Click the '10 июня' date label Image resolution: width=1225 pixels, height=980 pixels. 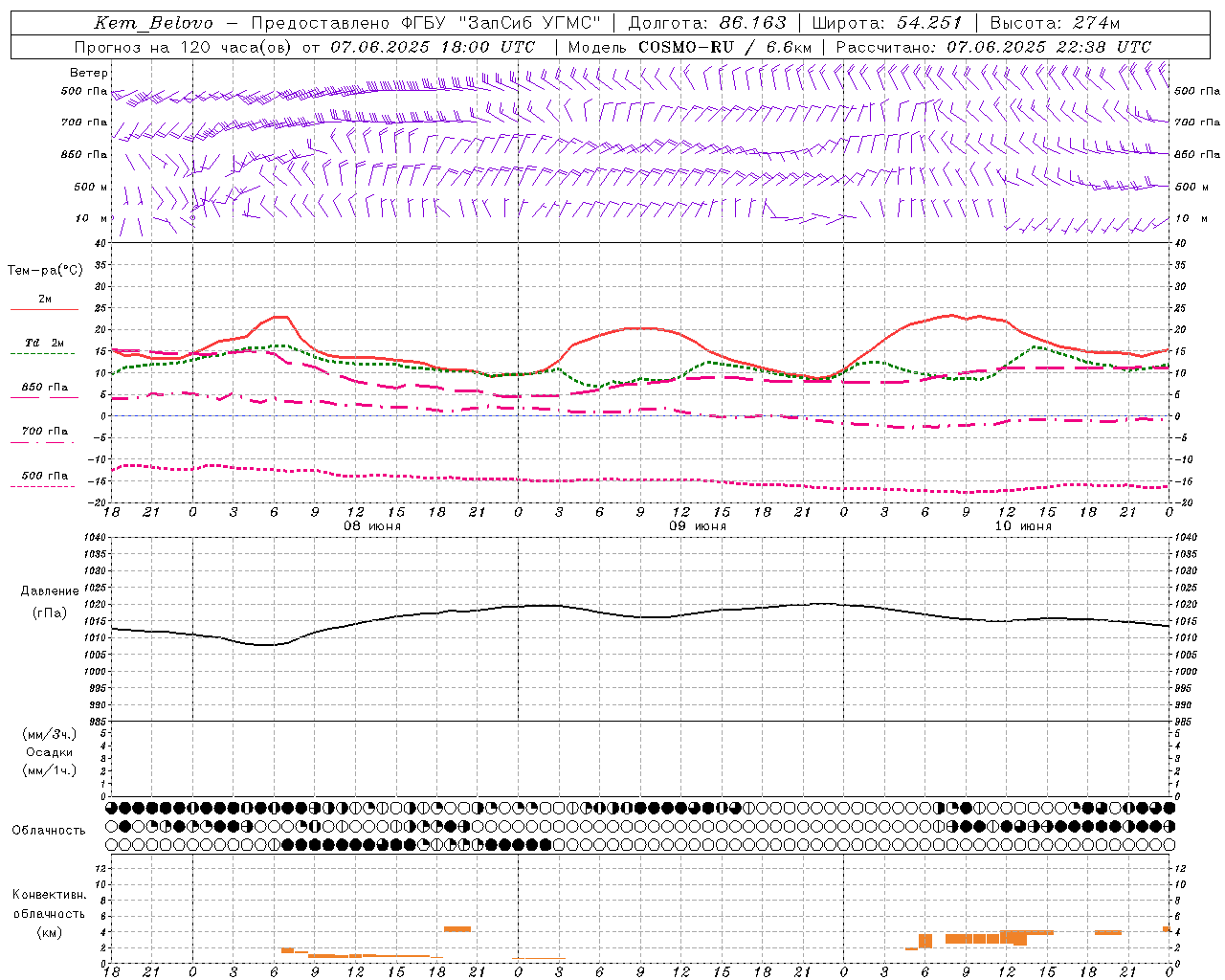pyautogui.click(x=1023, y=526)
